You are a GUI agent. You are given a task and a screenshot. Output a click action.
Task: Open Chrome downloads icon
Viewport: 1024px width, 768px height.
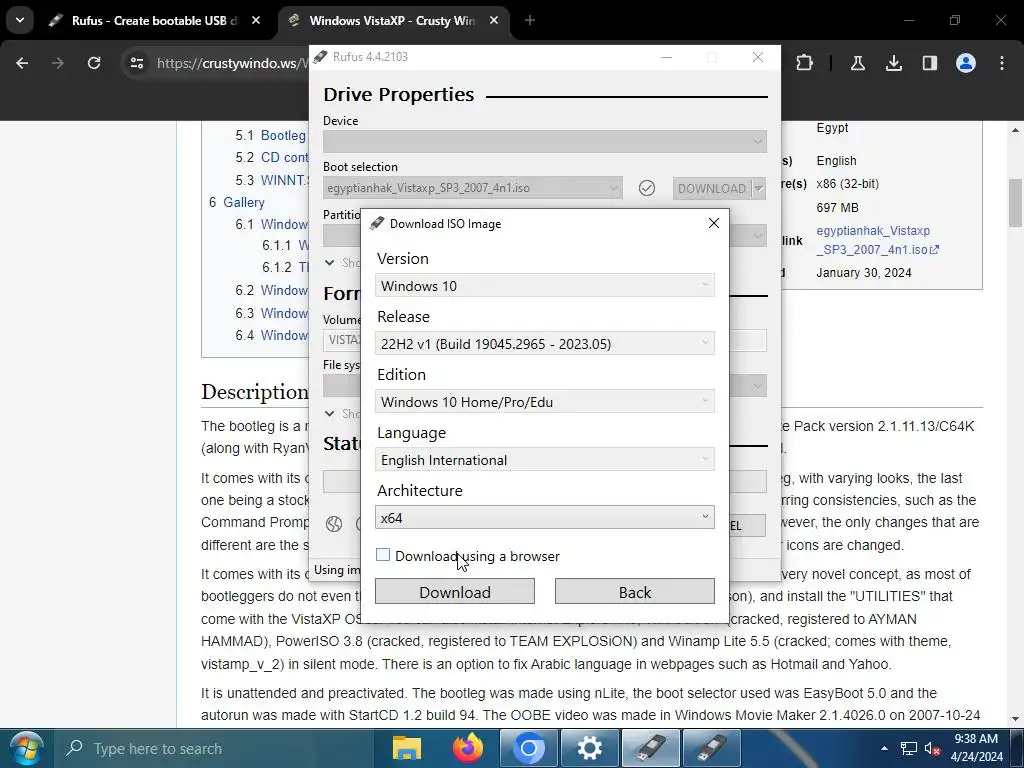coord(893,63)
